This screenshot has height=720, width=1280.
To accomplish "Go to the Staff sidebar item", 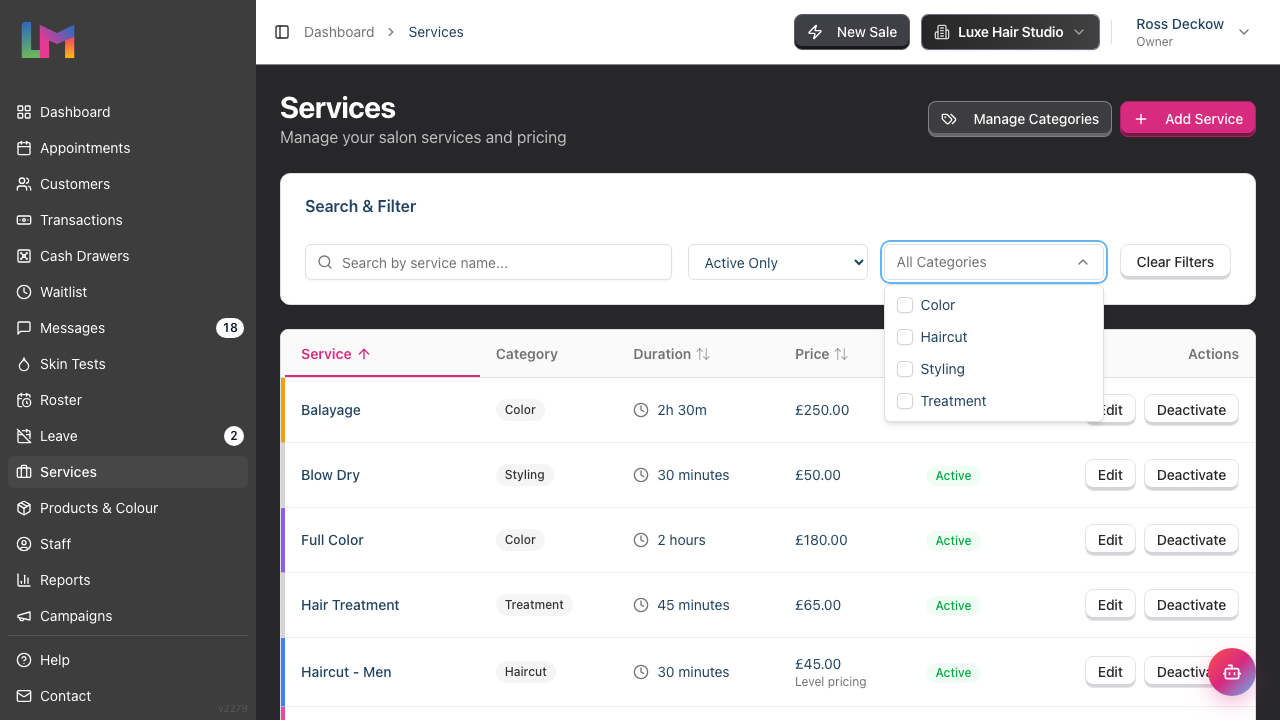I will point(128,544).
